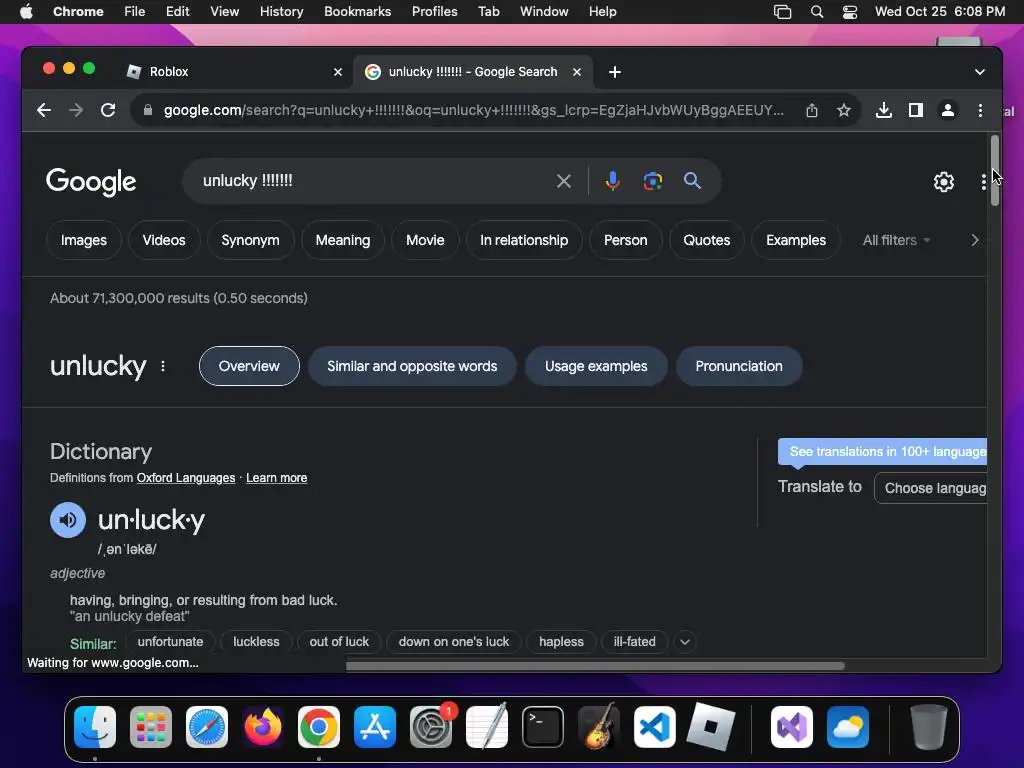Open the share page icon in address bar

812,110
